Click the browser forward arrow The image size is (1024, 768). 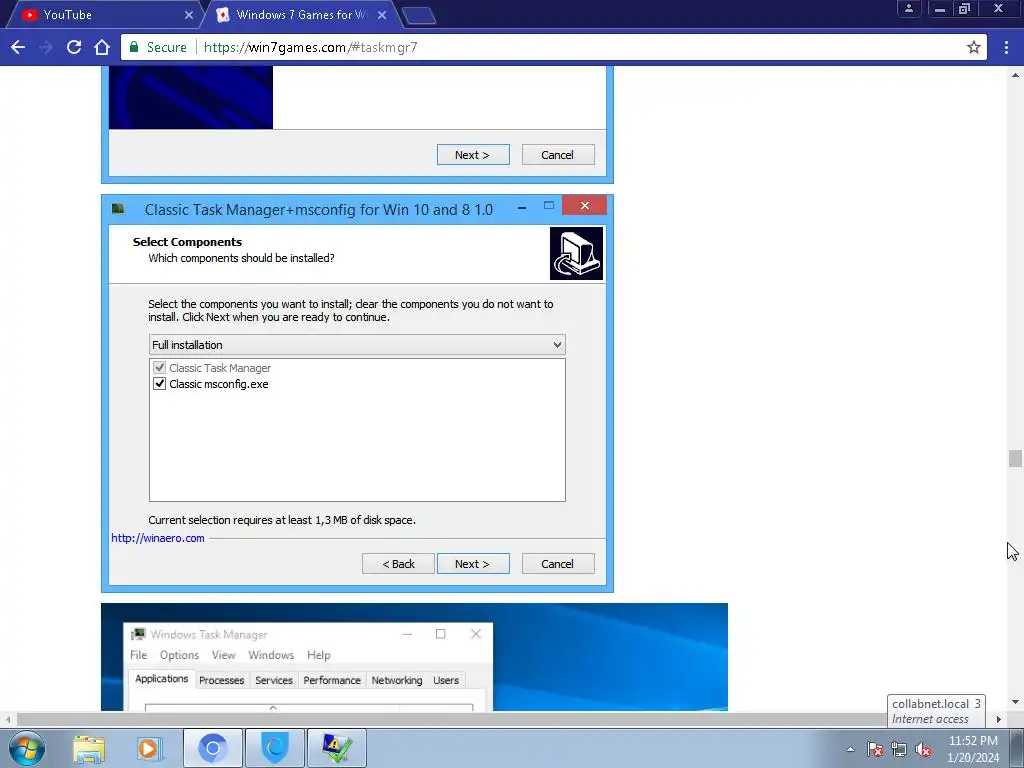pos(46,47)
